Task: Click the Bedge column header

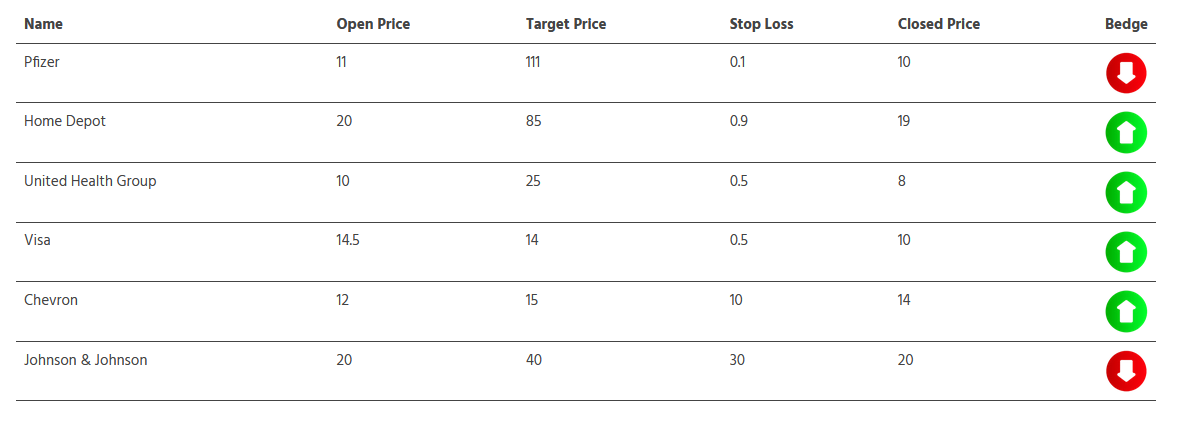Action: tap(1126, 24)
